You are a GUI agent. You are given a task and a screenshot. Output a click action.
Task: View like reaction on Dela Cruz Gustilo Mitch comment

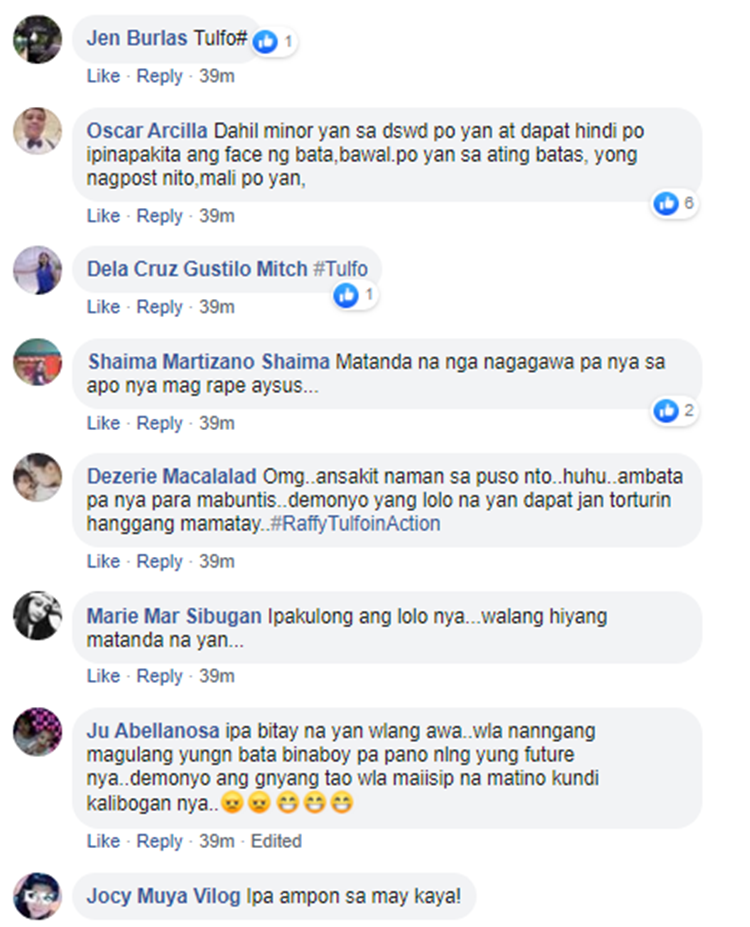(355, 294)
